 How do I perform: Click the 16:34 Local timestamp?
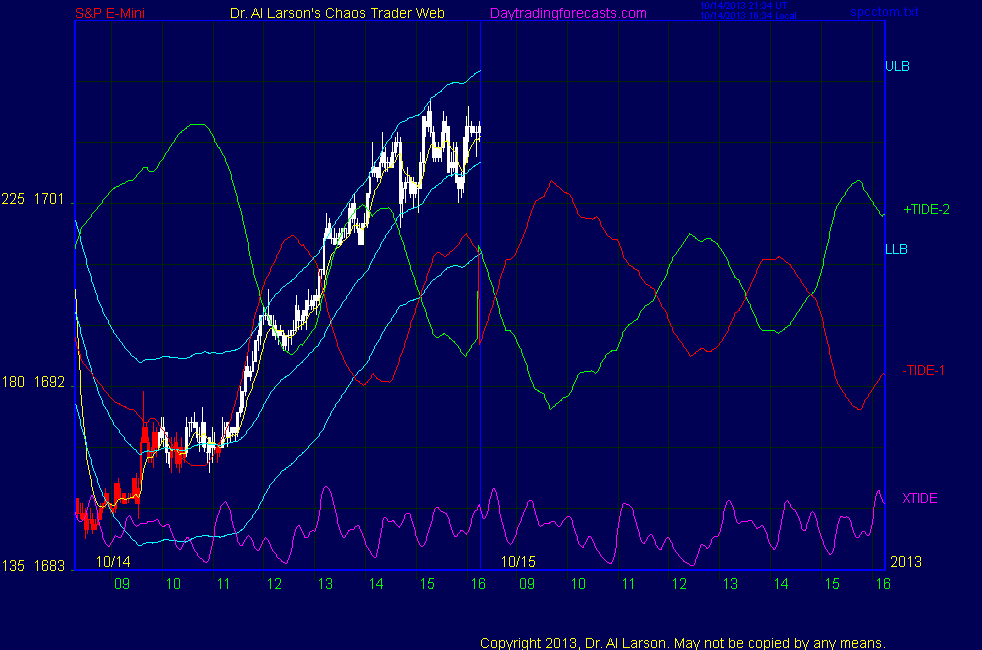coord(748,16)
